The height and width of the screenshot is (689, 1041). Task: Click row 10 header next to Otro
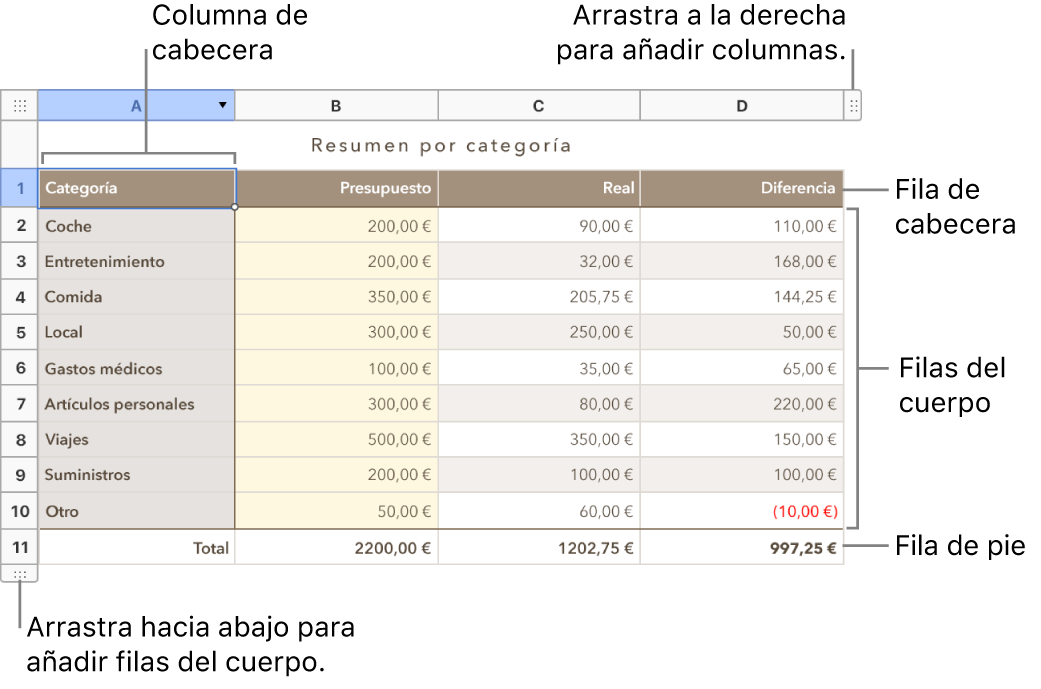coord(19,511)
